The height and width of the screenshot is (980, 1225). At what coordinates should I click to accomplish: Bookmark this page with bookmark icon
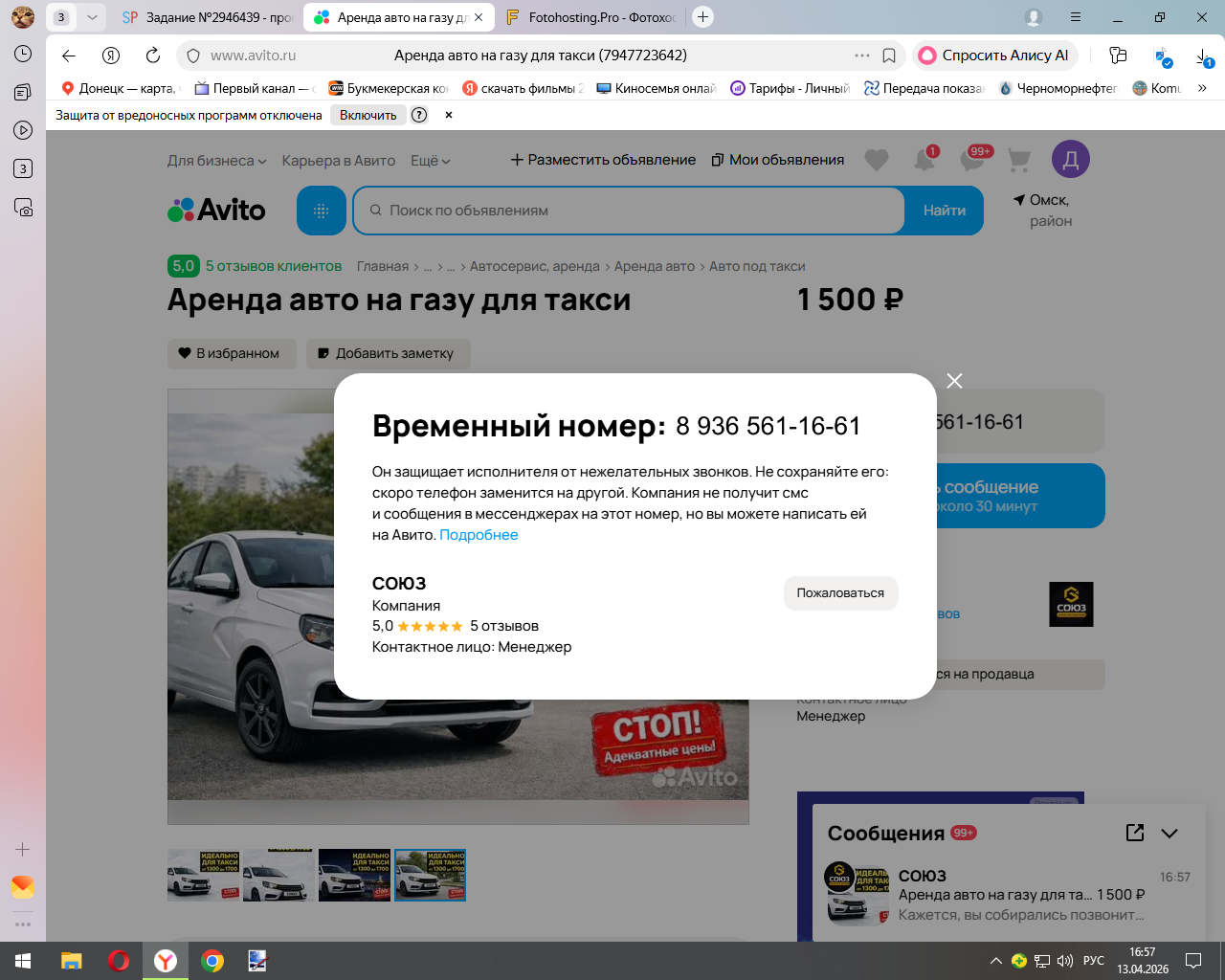[x=889, y=56]
